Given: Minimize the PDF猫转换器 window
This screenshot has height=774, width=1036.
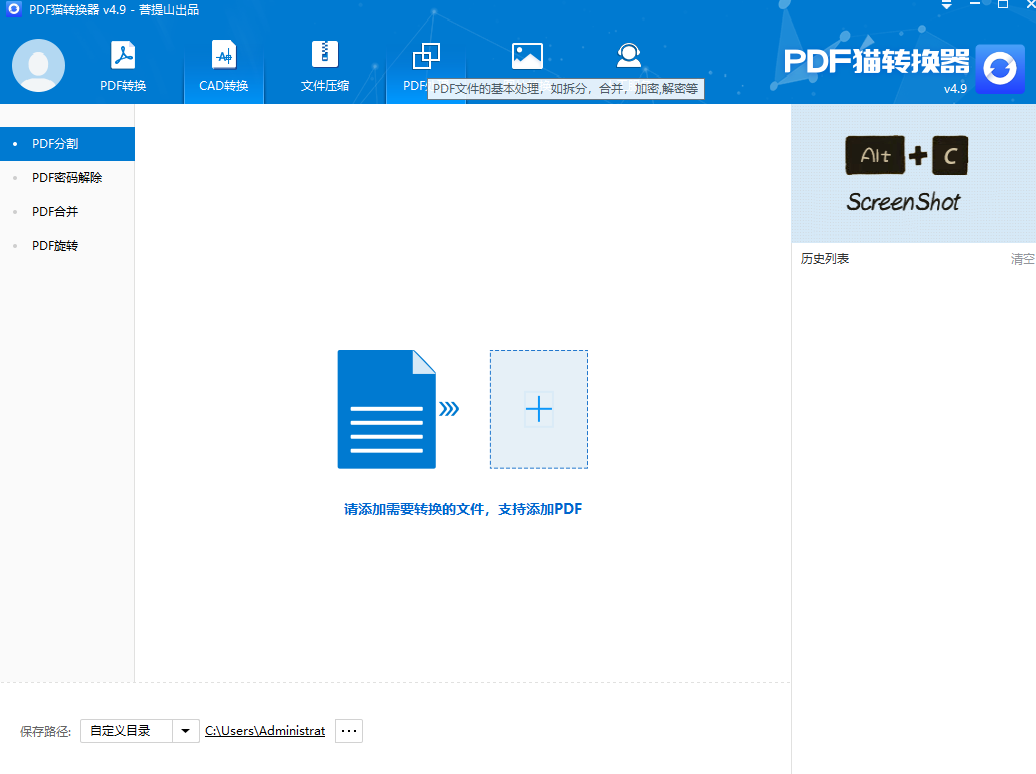Looking at the screenshot, I should [x=975, y=5].
